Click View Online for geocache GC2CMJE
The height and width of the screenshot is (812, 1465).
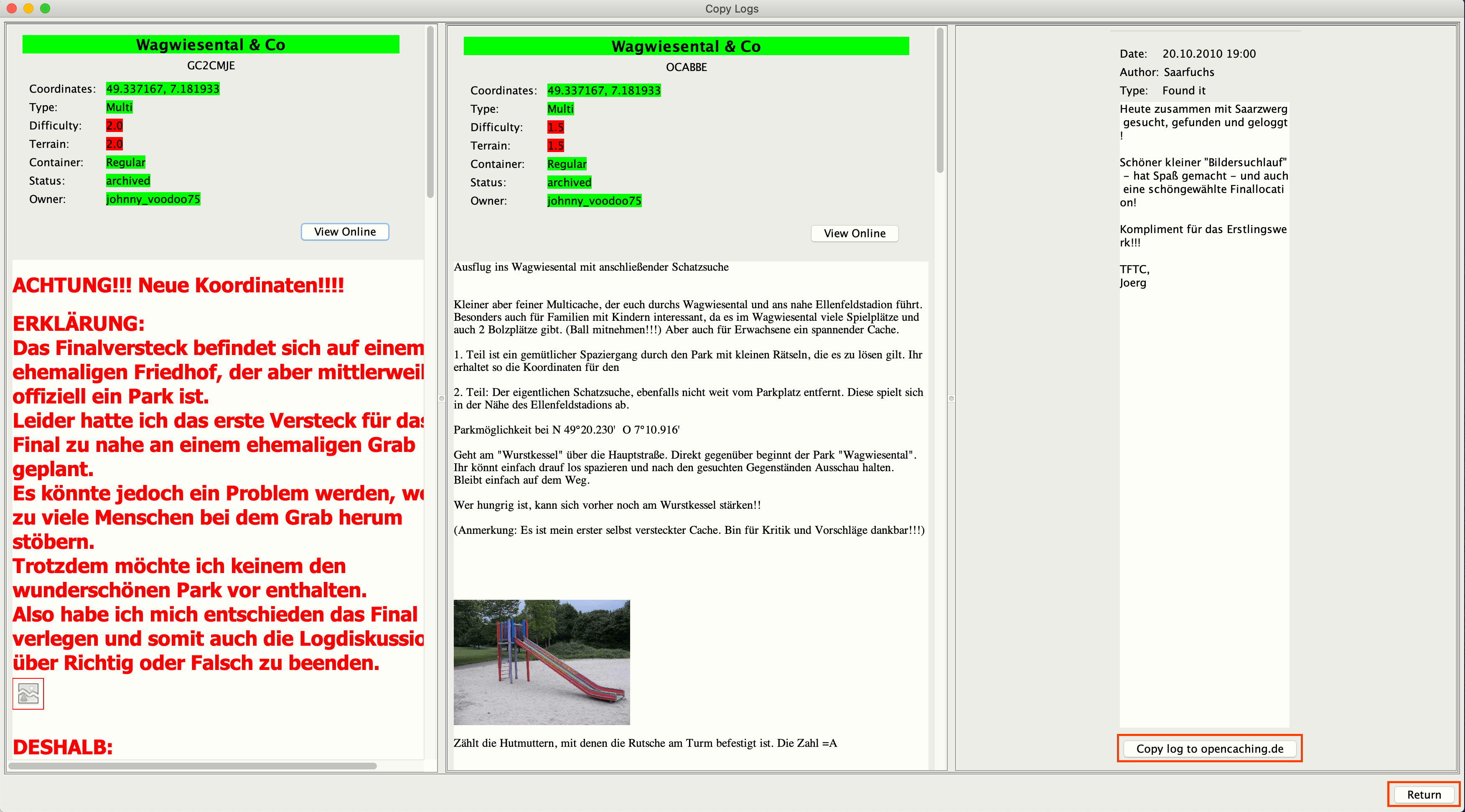[345, 232]
